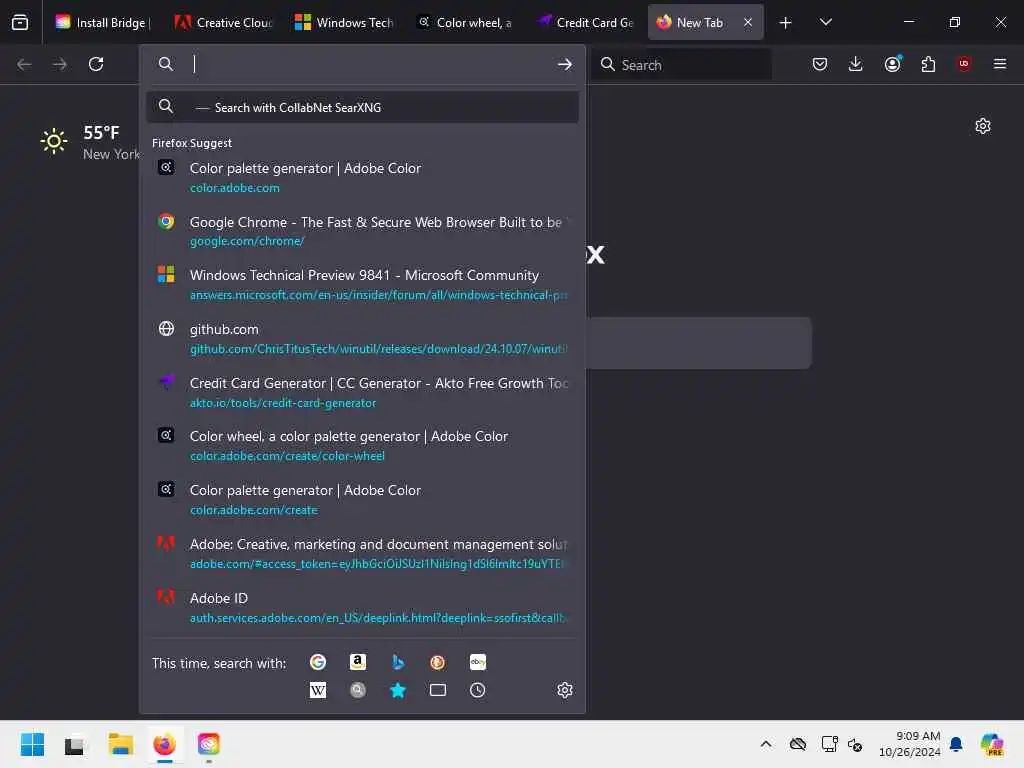Switch to Credit Card Generator tab
Viewport: 1024px width, 768px height.
pos(584,23)
